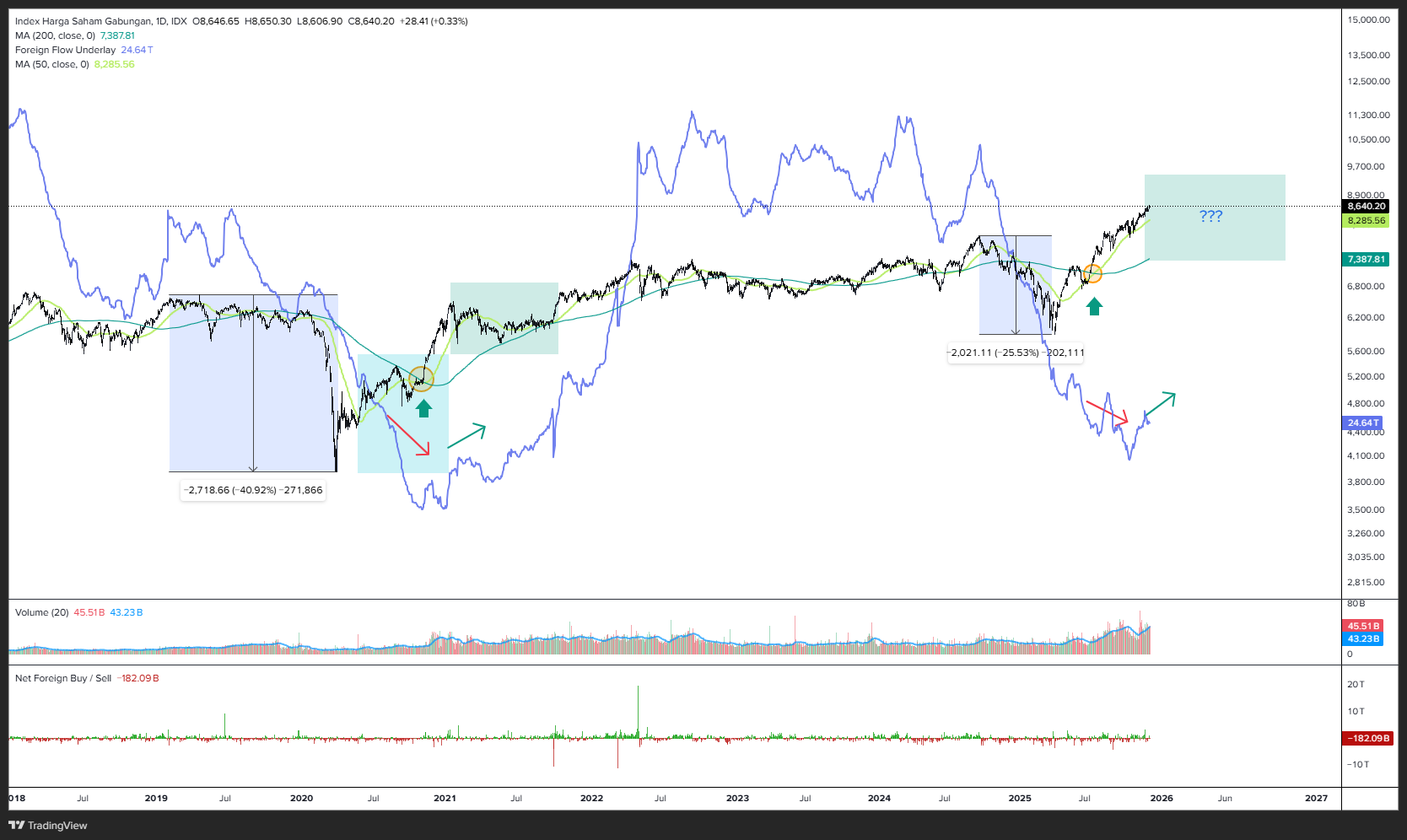Click the 2027 label on the time axis
The height and width of the screenshot is (840, 1407).
(x=1316, y=798)
